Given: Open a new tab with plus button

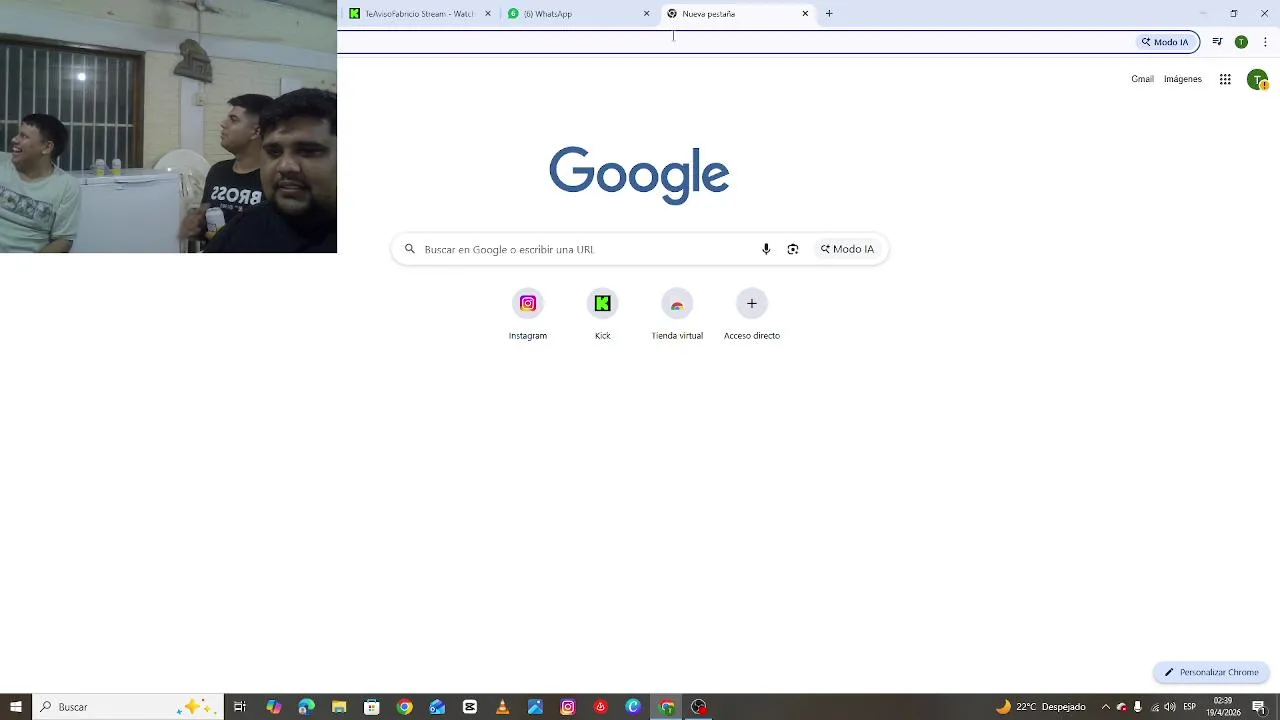Looking at the screenshot, I should tap(829, 14).
